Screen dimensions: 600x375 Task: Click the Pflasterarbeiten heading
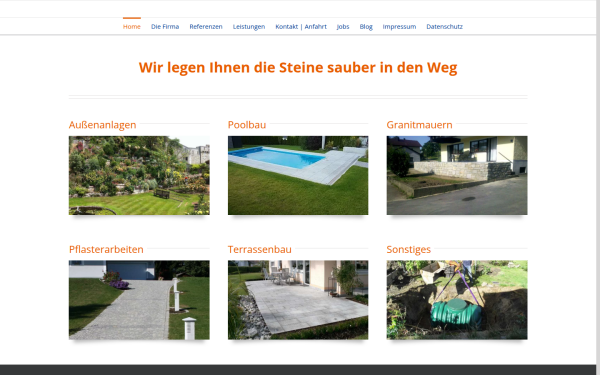pos(106,249)
